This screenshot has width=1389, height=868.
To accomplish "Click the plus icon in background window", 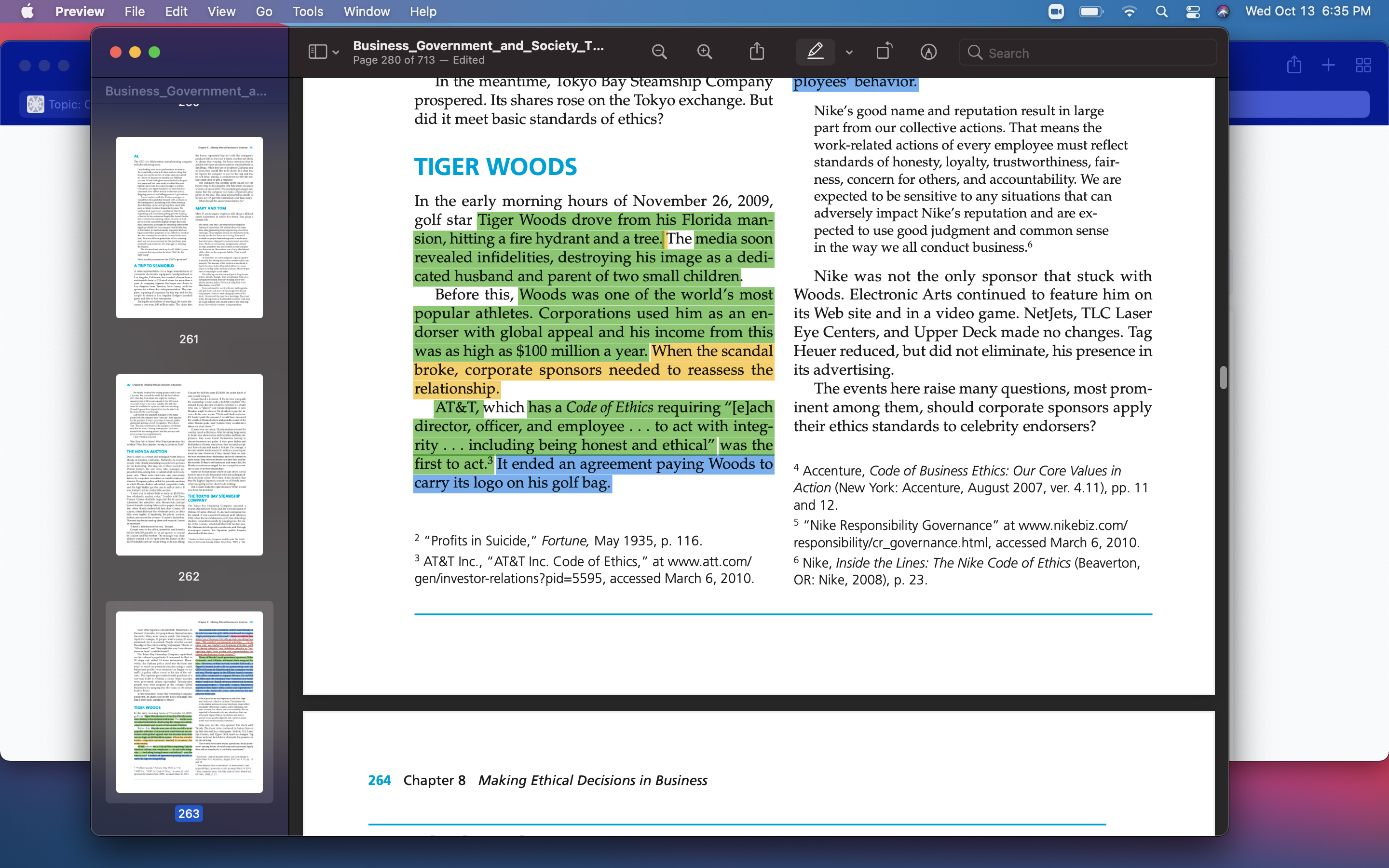I will 1328,65.
